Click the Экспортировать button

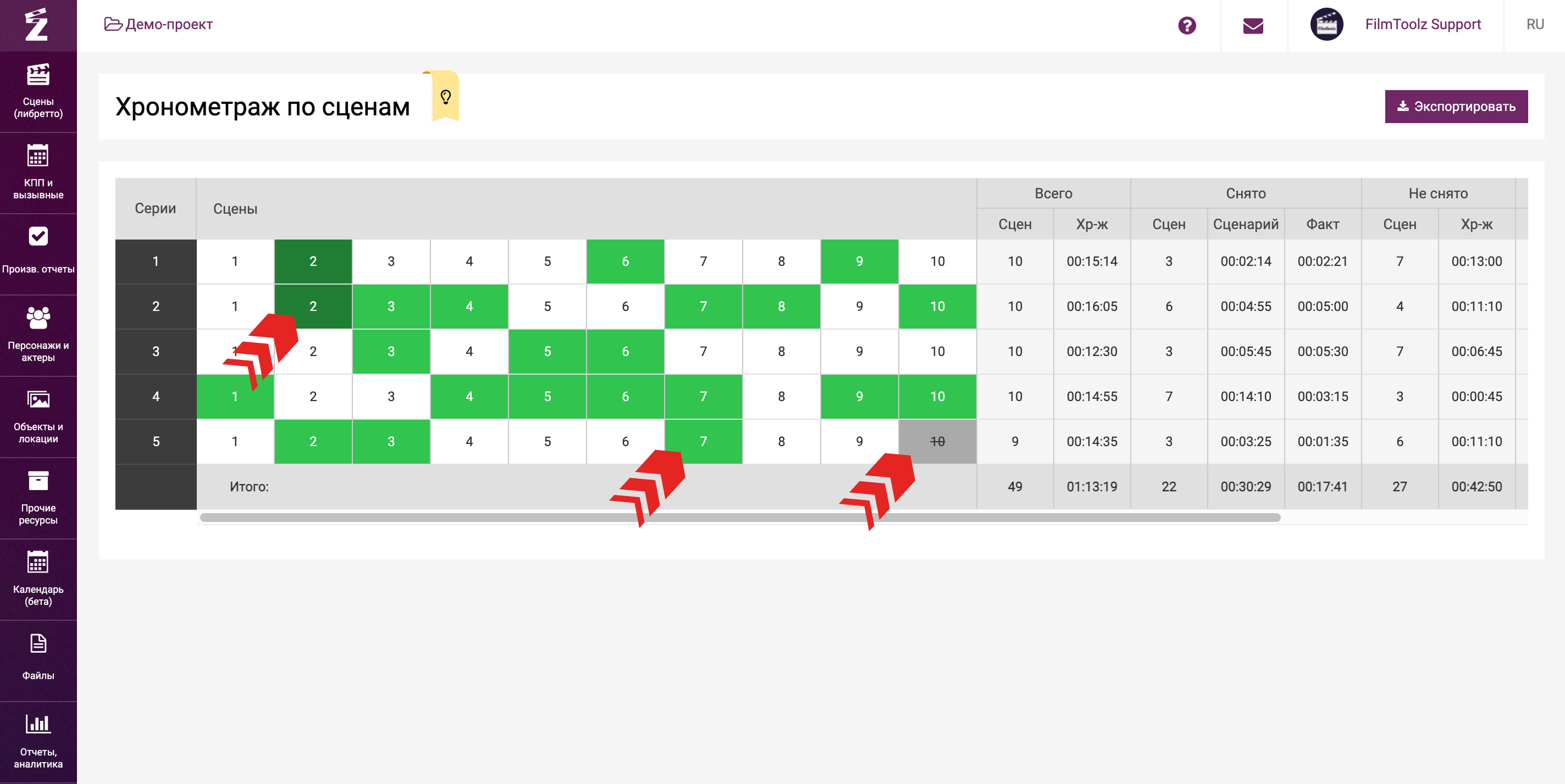1456,106
